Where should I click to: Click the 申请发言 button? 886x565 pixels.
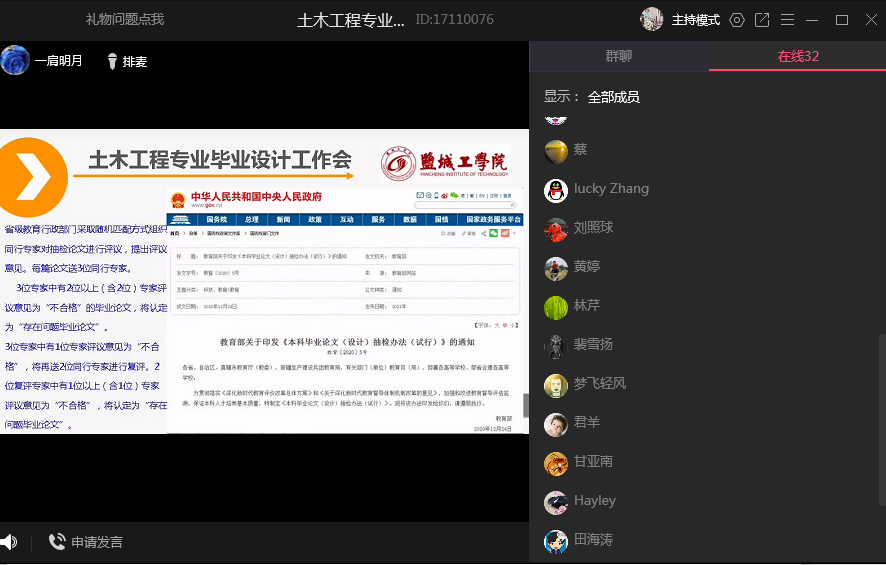tap(97, 542)
